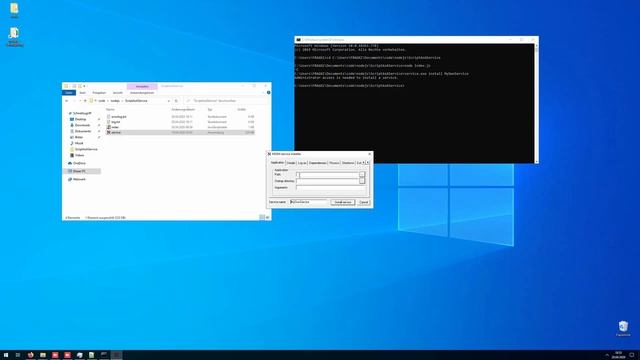Select the Application tab in NSSM
Viewport: 640px width, 360px height.
coord(278,162)
